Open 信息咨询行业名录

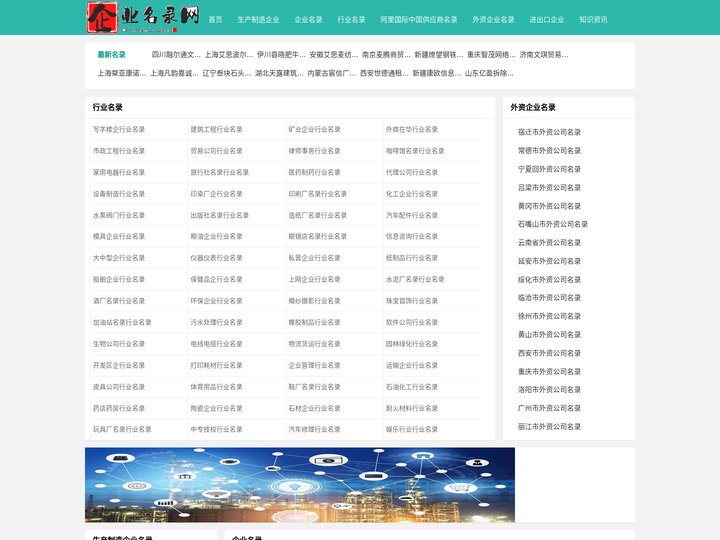(412, 236)
